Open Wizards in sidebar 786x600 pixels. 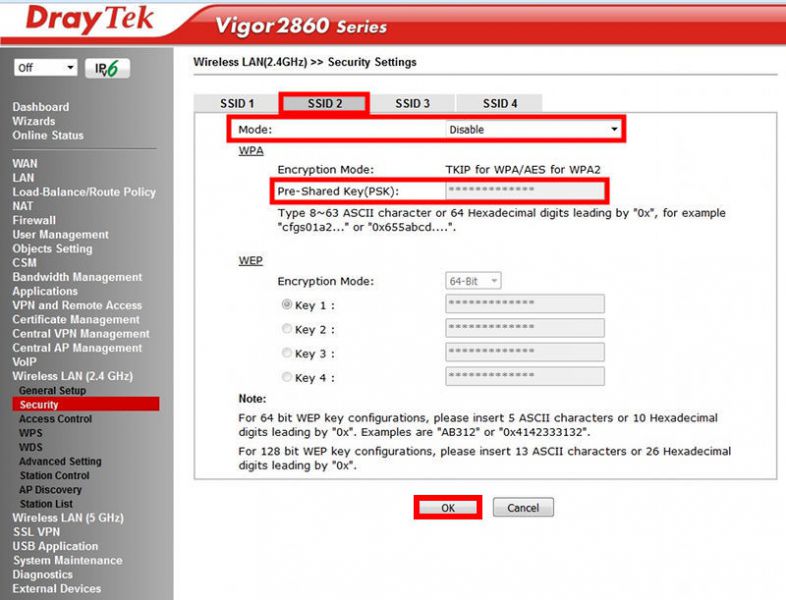34,121
